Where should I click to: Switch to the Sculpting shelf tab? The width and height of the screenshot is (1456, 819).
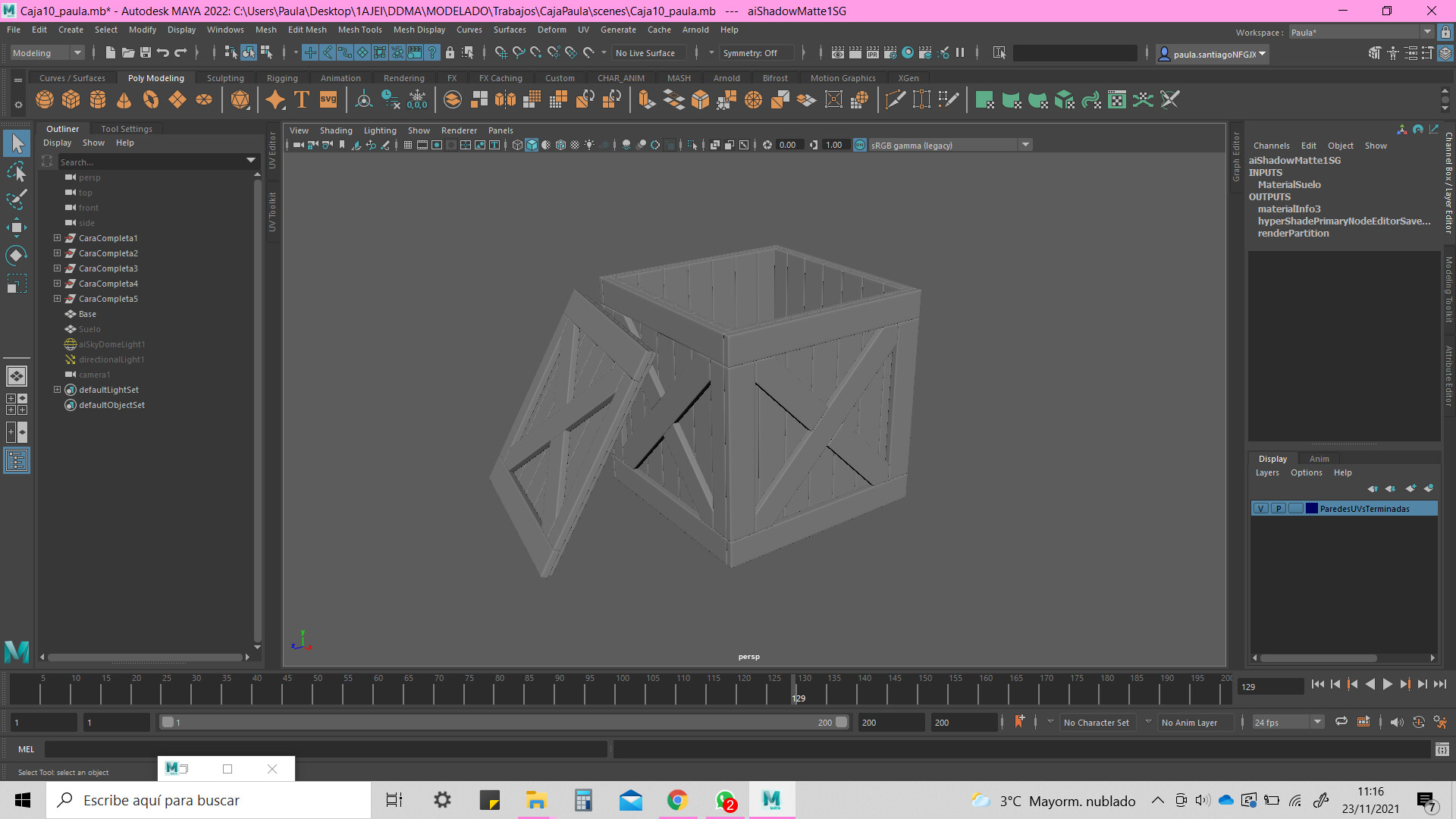[225, 77]
